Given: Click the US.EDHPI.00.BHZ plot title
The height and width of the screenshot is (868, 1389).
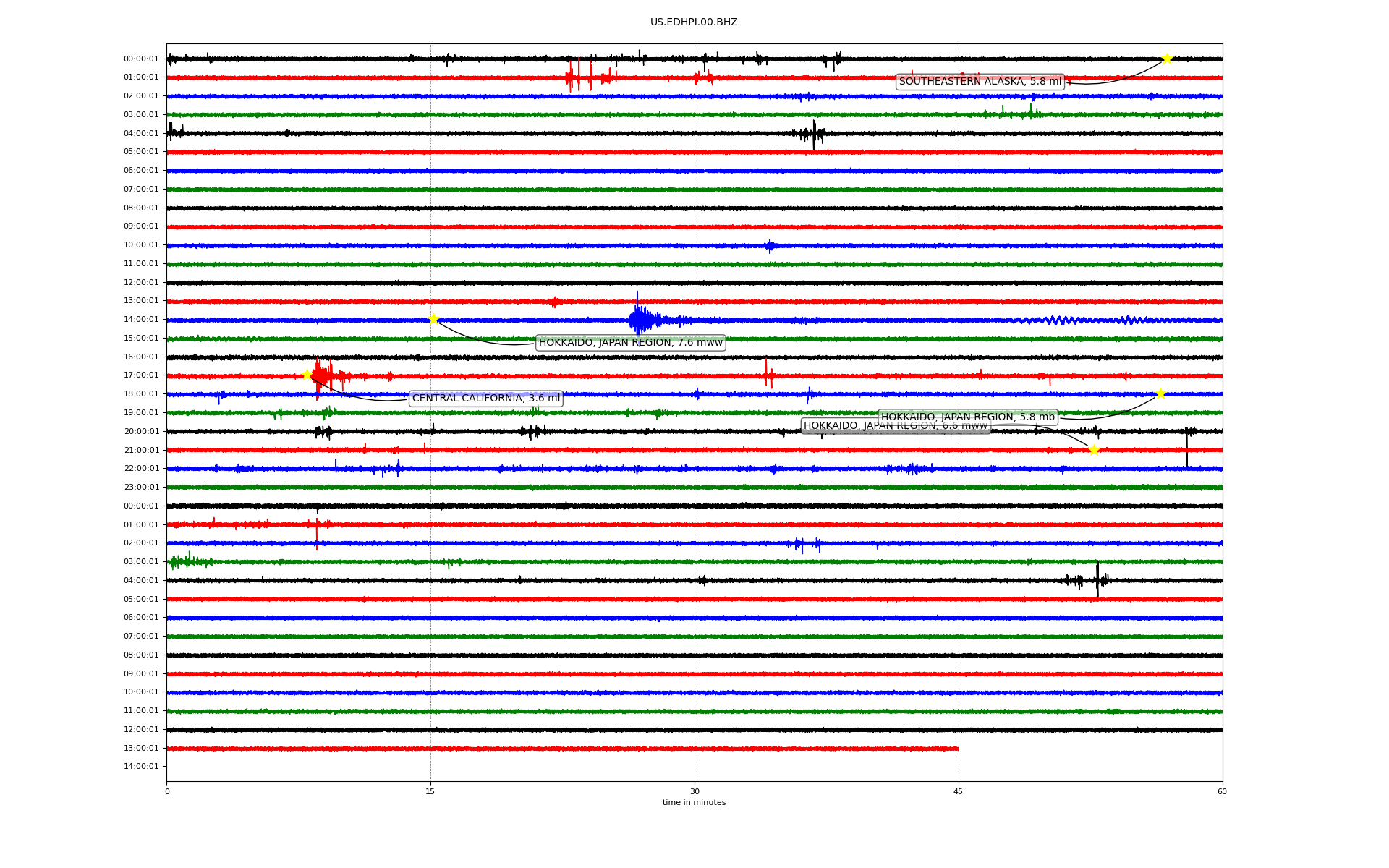Looking at the screenshot, I should pyautogui.click(x=693, y=22).
